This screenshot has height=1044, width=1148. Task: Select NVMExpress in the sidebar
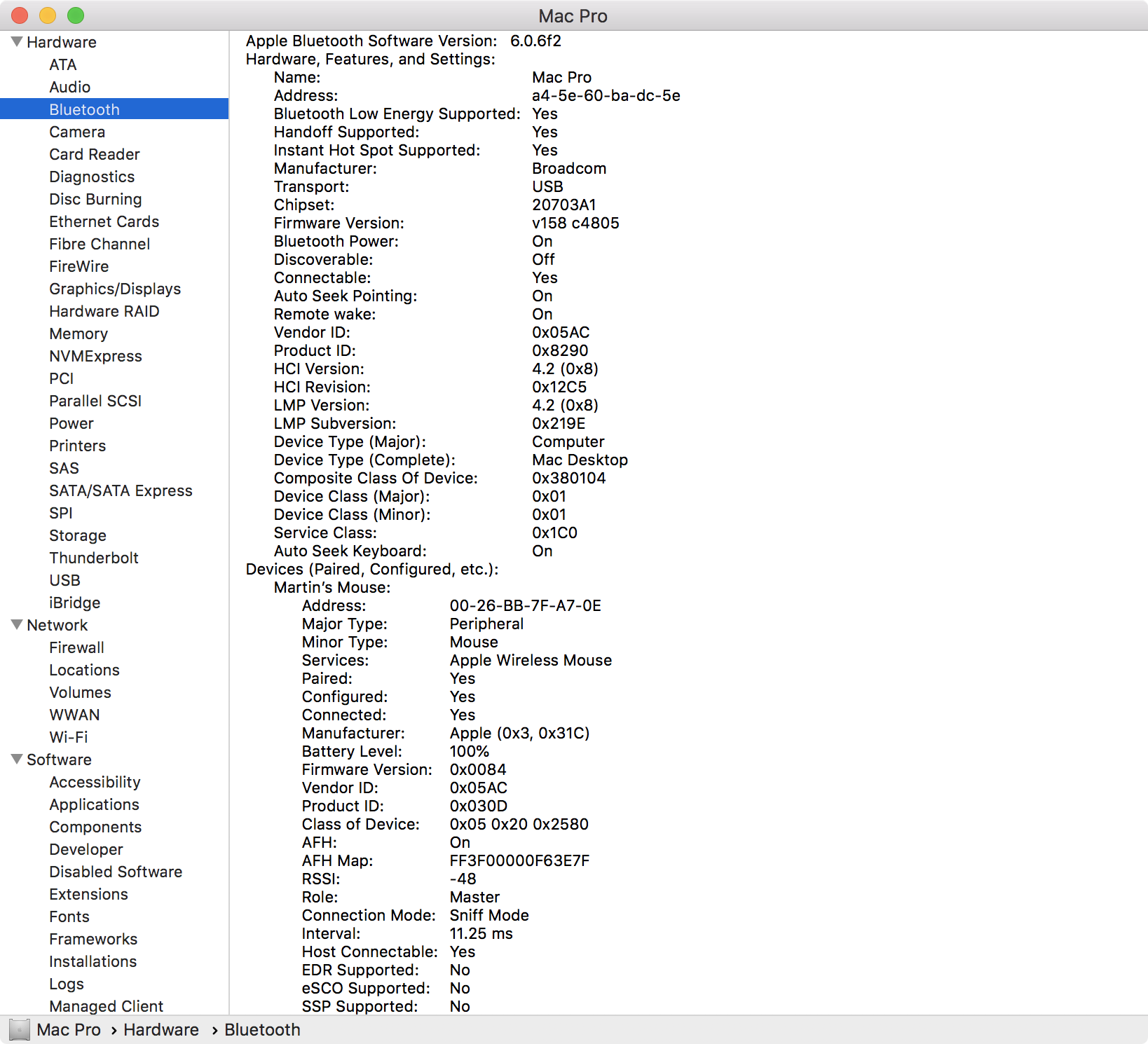click(x=95, y=356)
